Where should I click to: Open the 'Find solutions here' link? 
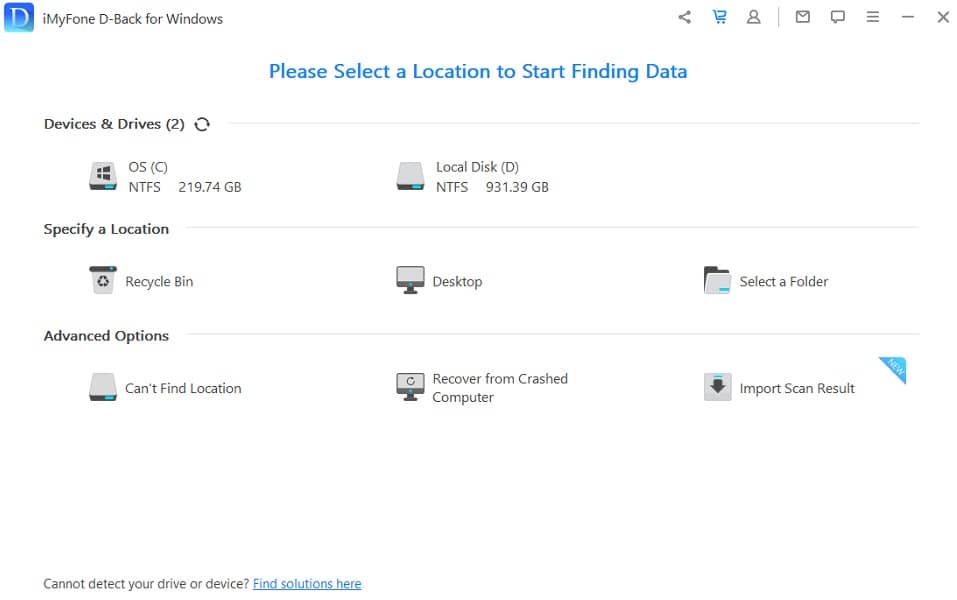pos(307,584)
